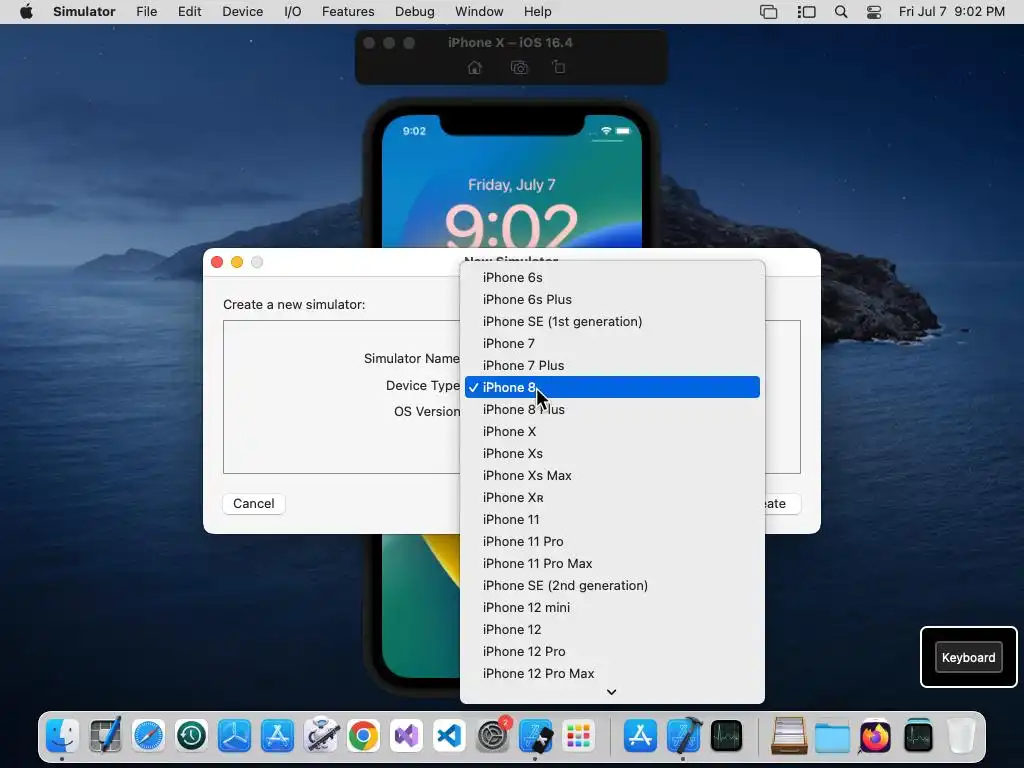
Task: Click the down arrow at the device list bottom
Action: [x=611, y=692]
